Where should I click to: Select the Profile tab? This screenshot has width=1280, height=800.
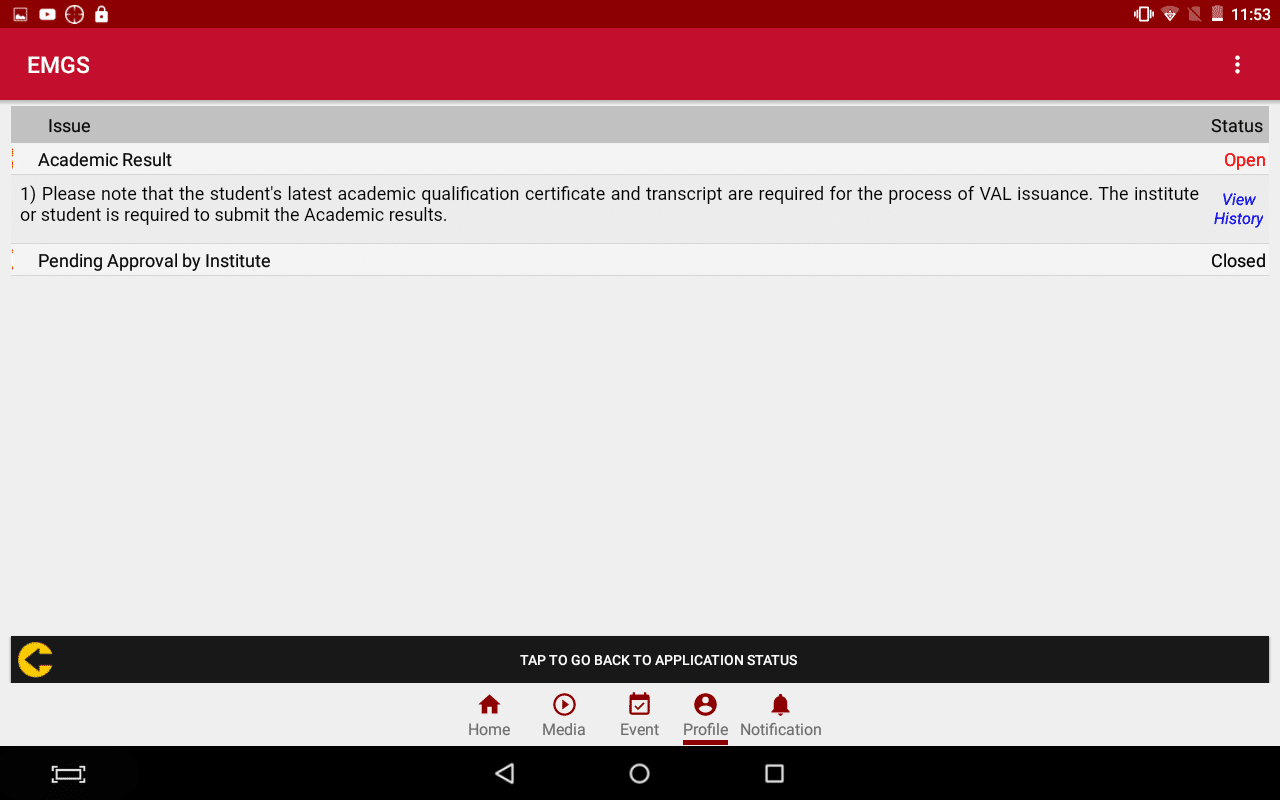coord(705,715)
